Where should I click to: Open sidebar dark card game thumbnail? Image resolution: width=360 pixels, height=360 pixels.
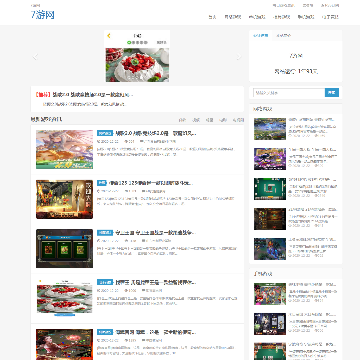tap(270, 324)
